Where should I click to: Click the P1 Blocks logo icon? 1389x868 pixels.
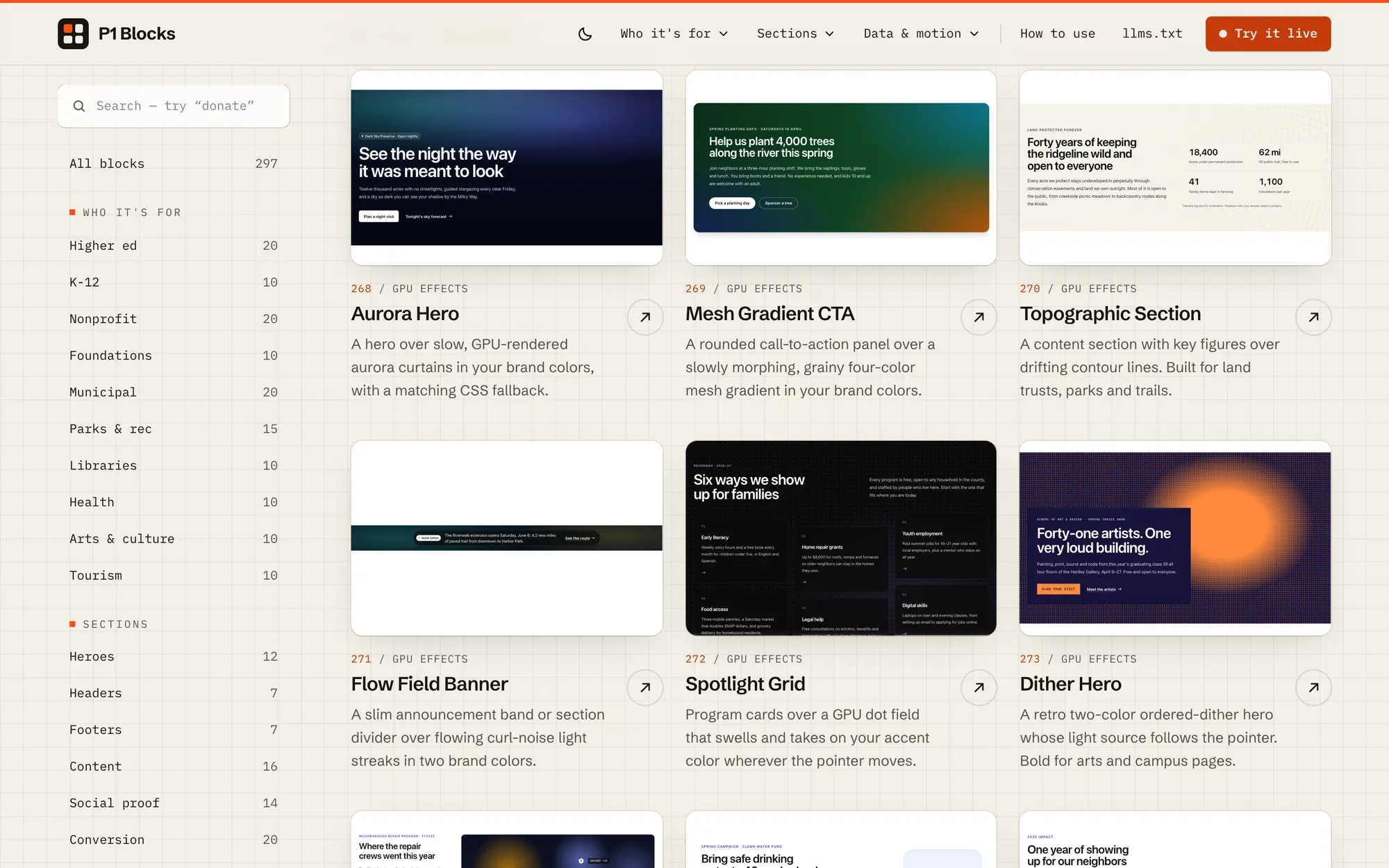pyautogui.click(x=73, y=33)
